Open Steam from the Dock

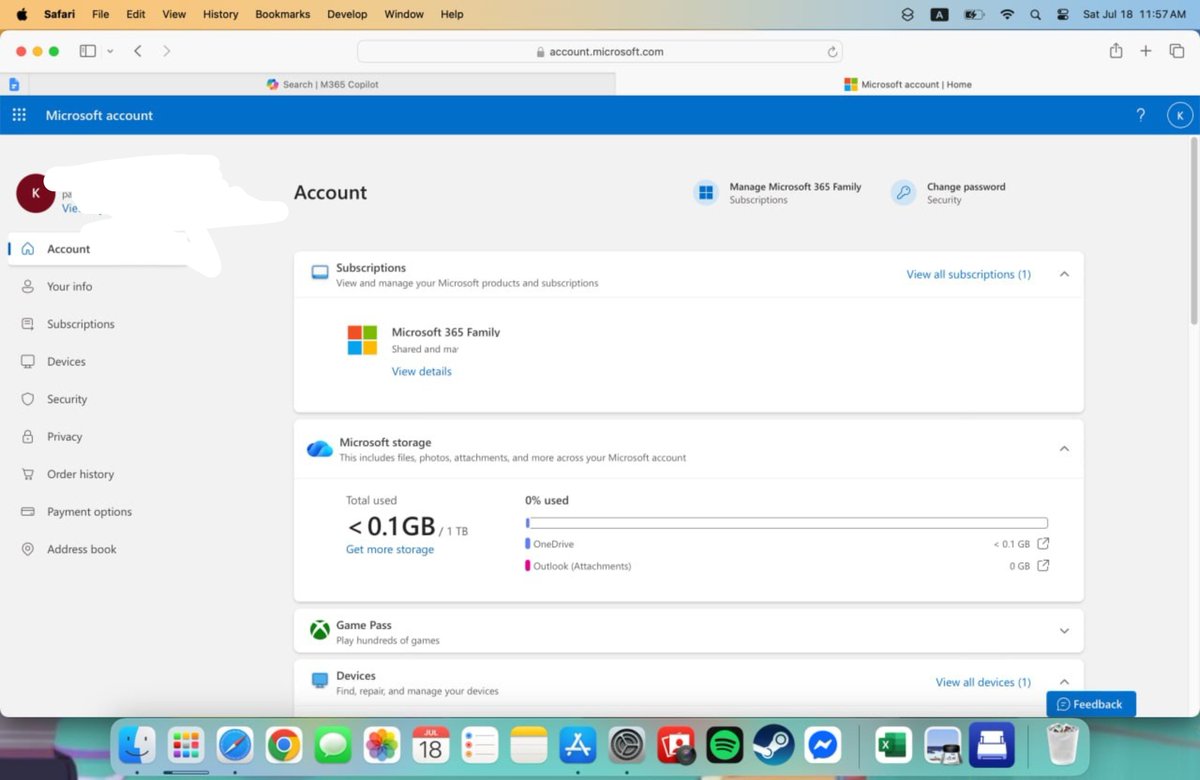point(774,745)
